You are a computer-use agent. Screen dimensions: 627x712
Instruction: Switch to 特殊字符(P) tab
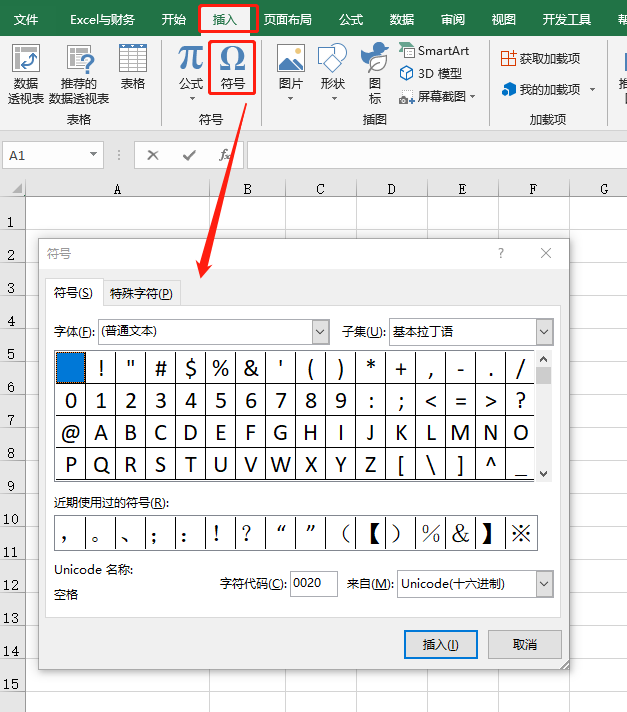(x=141, y=293)
